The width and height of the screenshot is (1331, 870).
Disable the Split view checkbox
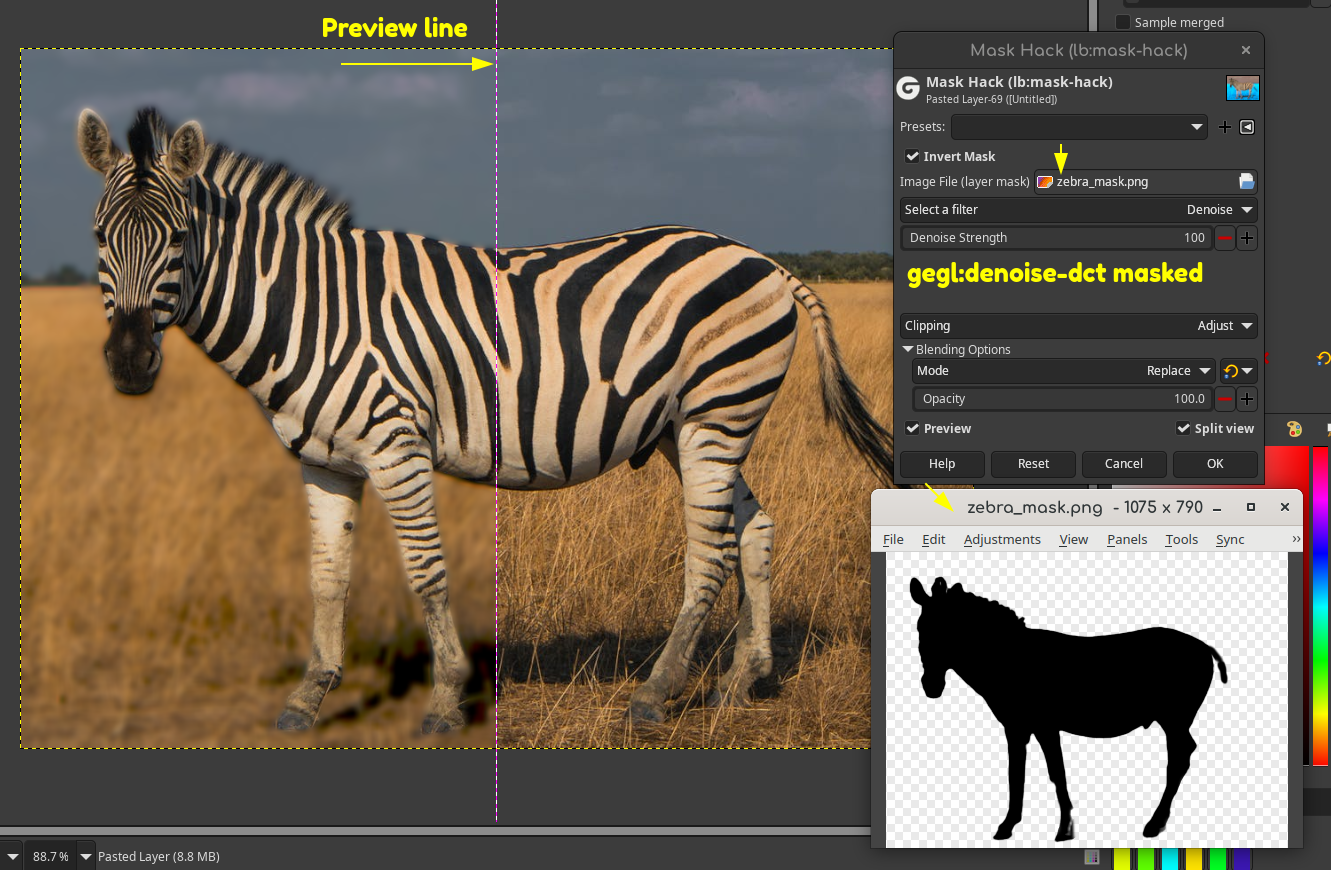tap(1184, 428)
